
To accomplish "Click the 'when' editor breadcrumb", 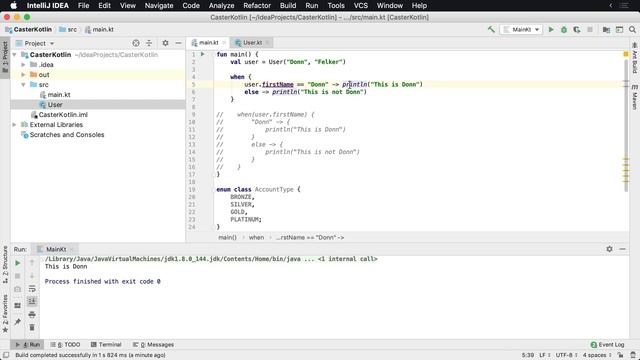I will pos(256,238).
